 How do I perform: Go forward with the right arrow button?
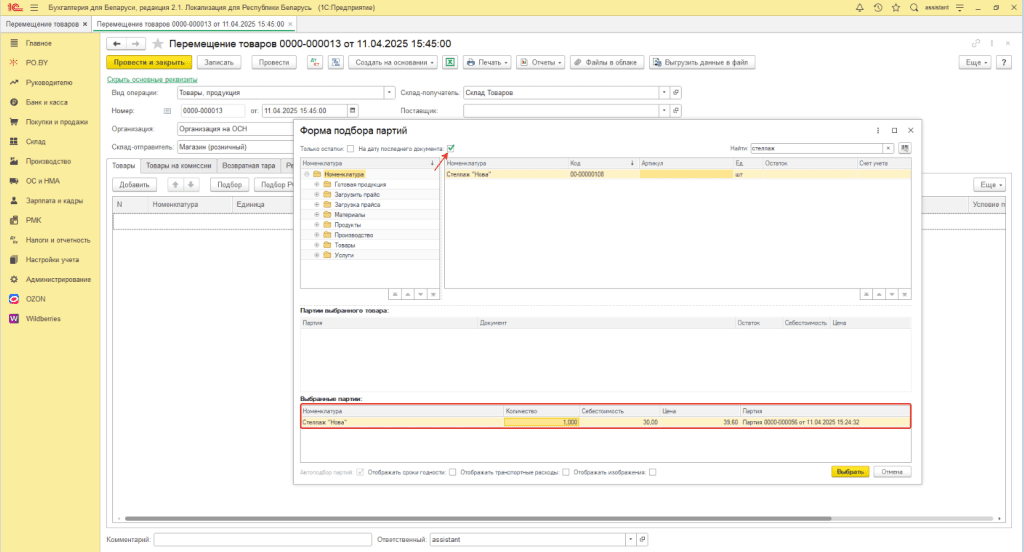[135, 44]
